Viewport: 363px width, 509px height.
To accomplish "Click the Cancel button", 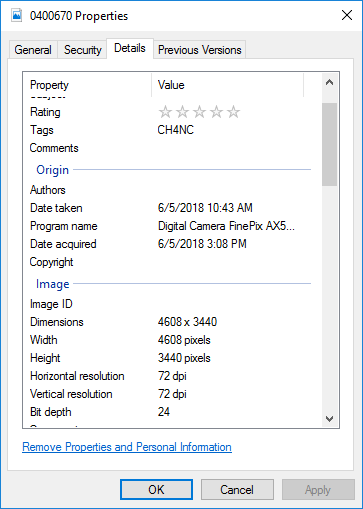I will pyautogui.click(x=237, y=490).
